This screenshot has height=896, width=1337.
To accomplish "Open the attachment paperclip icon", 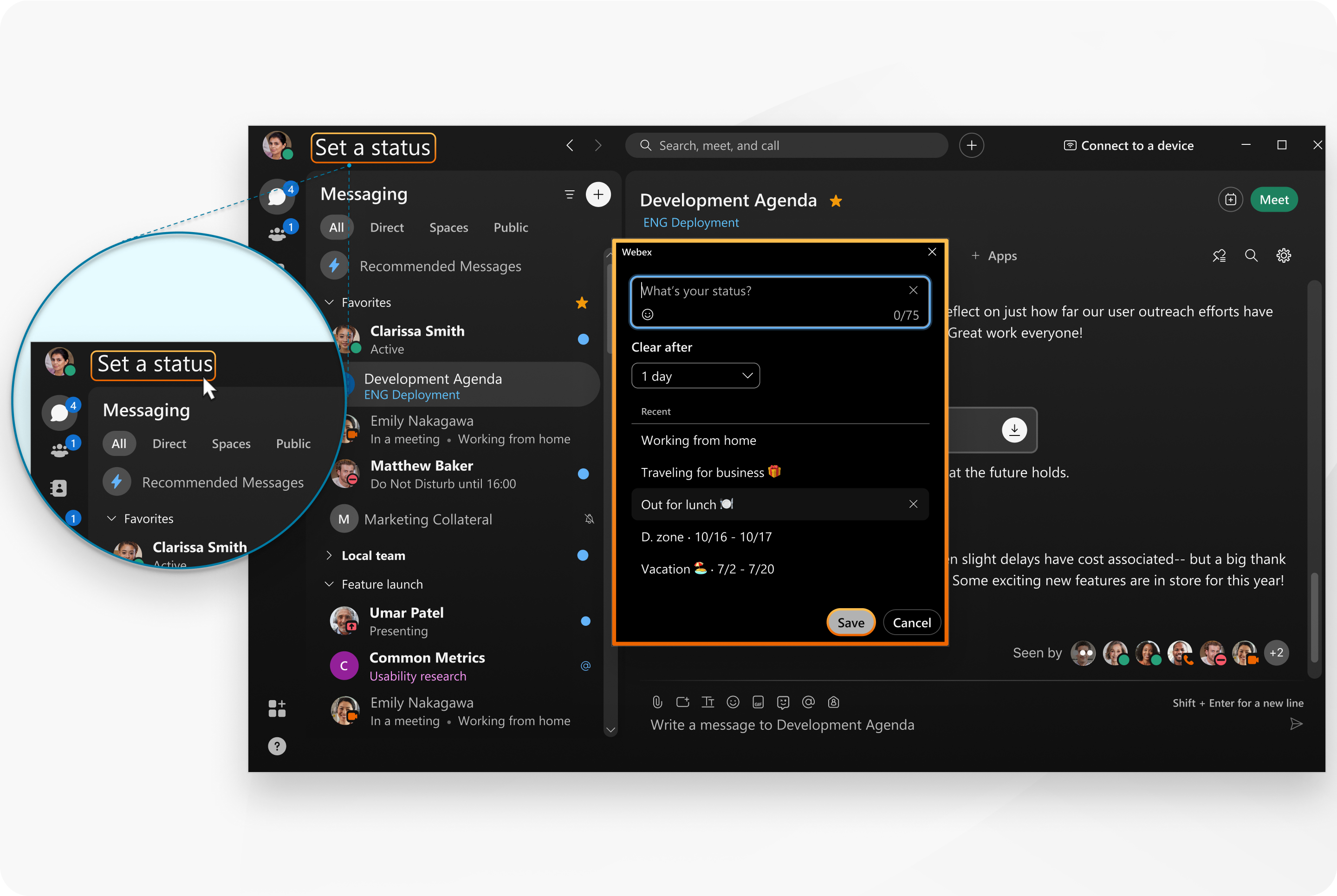I will (x=657, y=702).
